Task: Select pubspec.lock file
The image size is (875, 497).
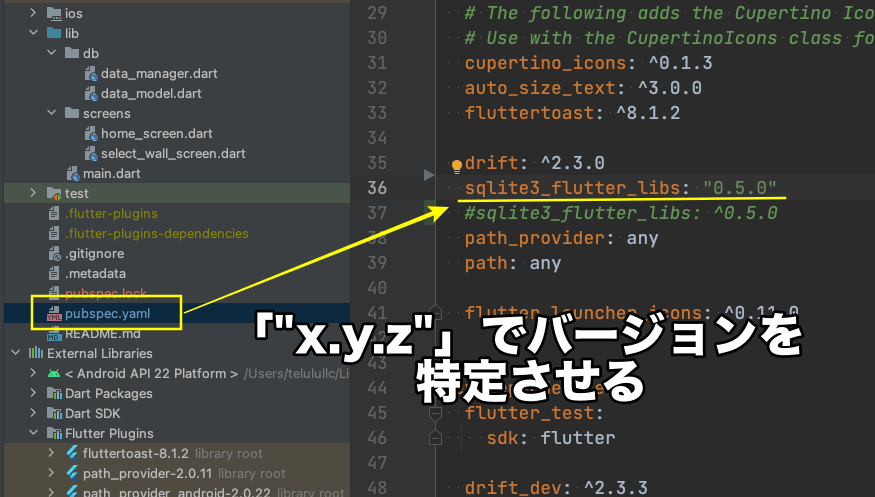Action: (x=106, y=293)
